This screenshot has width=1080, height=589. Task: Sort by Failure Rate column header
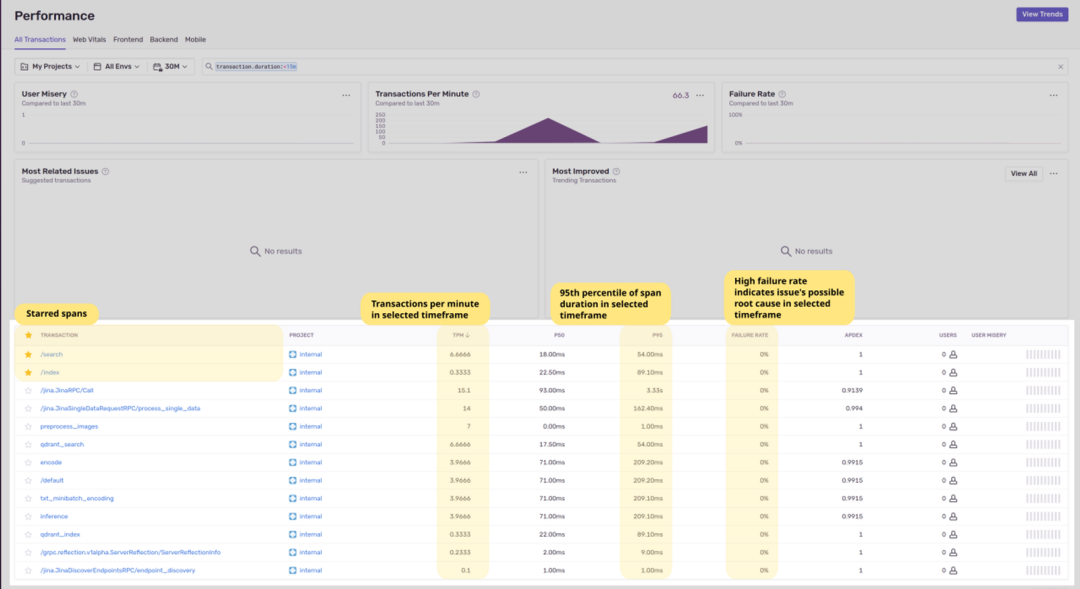(749, 335)
